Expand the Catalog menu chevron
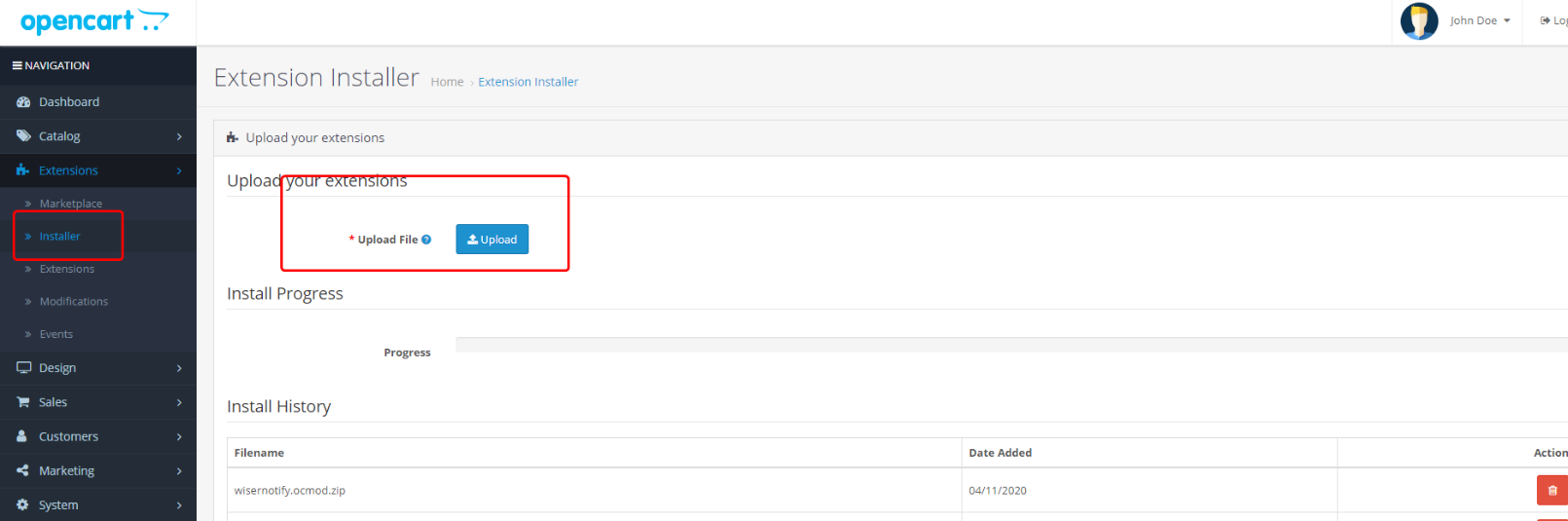Image resolution: width=1568 pixels, height=521 pixels. point(179,136)
